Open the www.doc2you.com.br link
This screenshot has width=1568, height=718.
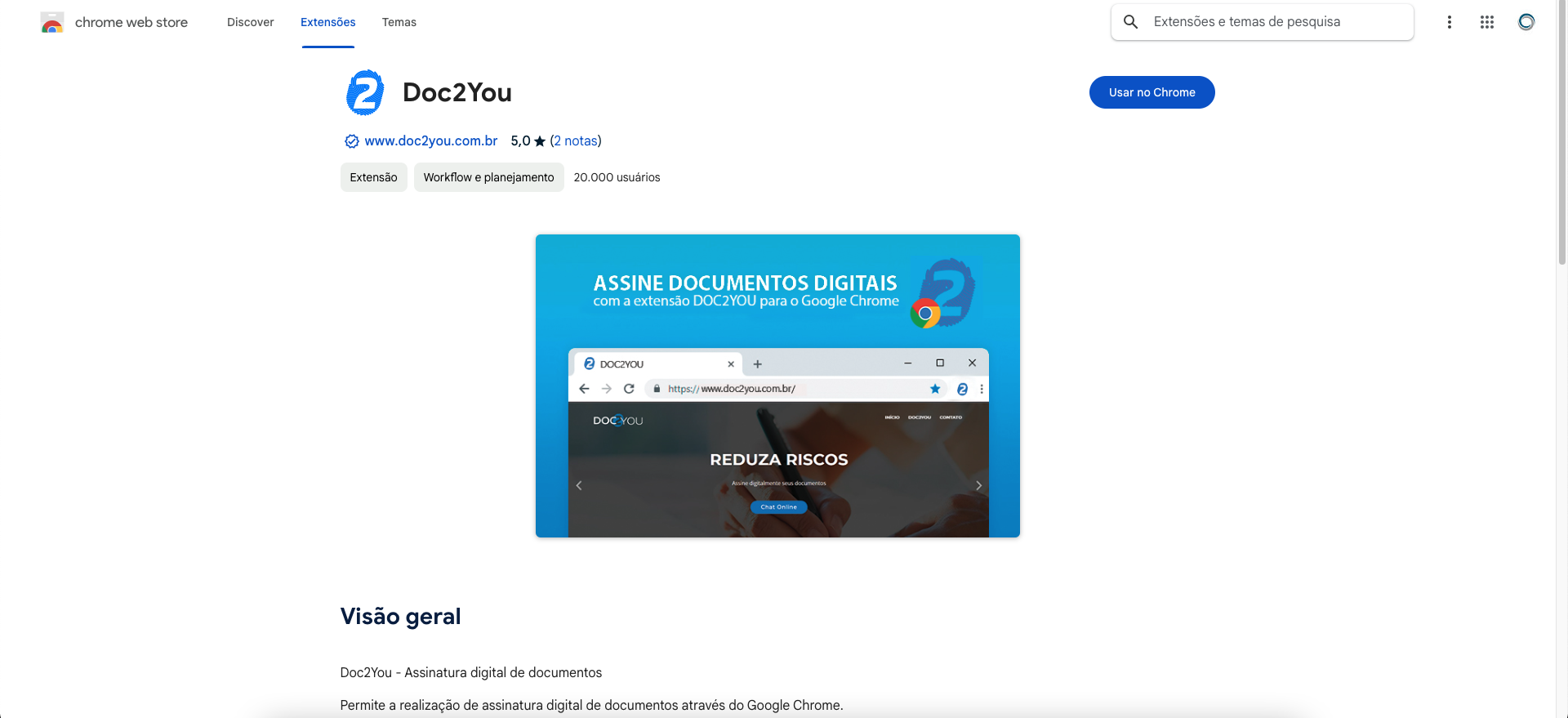(x=430, y=140)
